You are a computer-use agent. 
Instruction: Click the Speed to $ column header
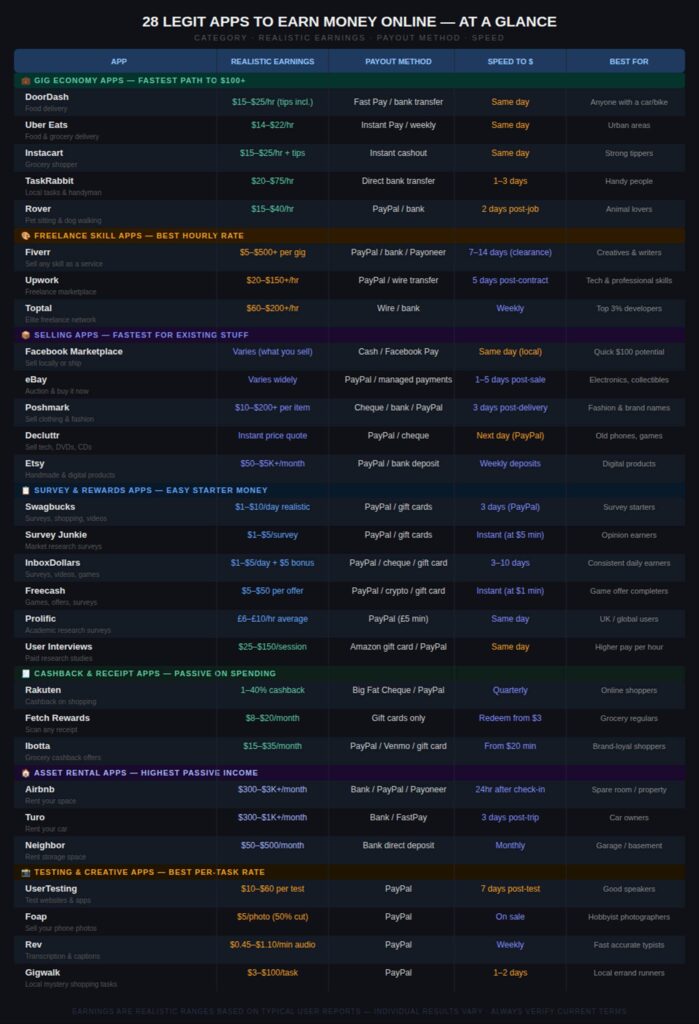[510, 61]
